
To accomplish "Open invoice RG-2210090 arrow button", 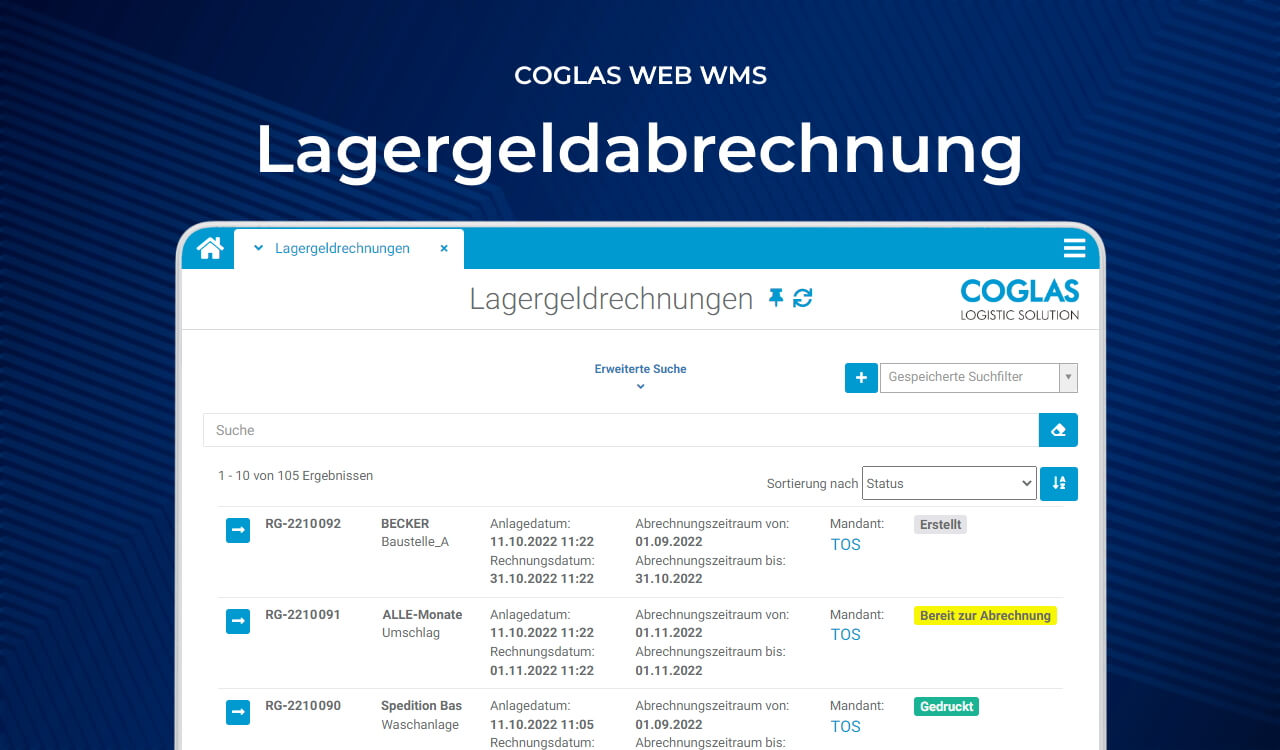I will 238,712.
